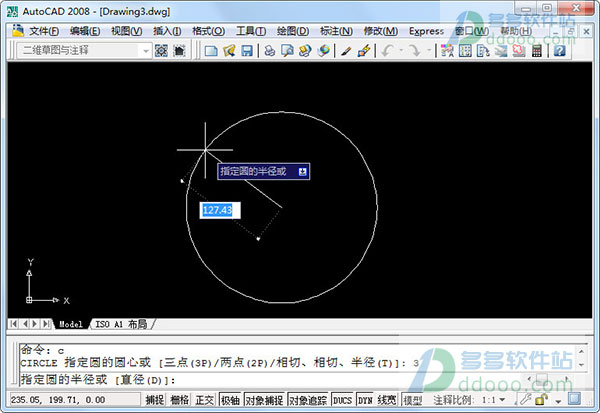Open the 文件(F) menu
The width and height of the screenshot is (600, 413).
click(44, 31)
